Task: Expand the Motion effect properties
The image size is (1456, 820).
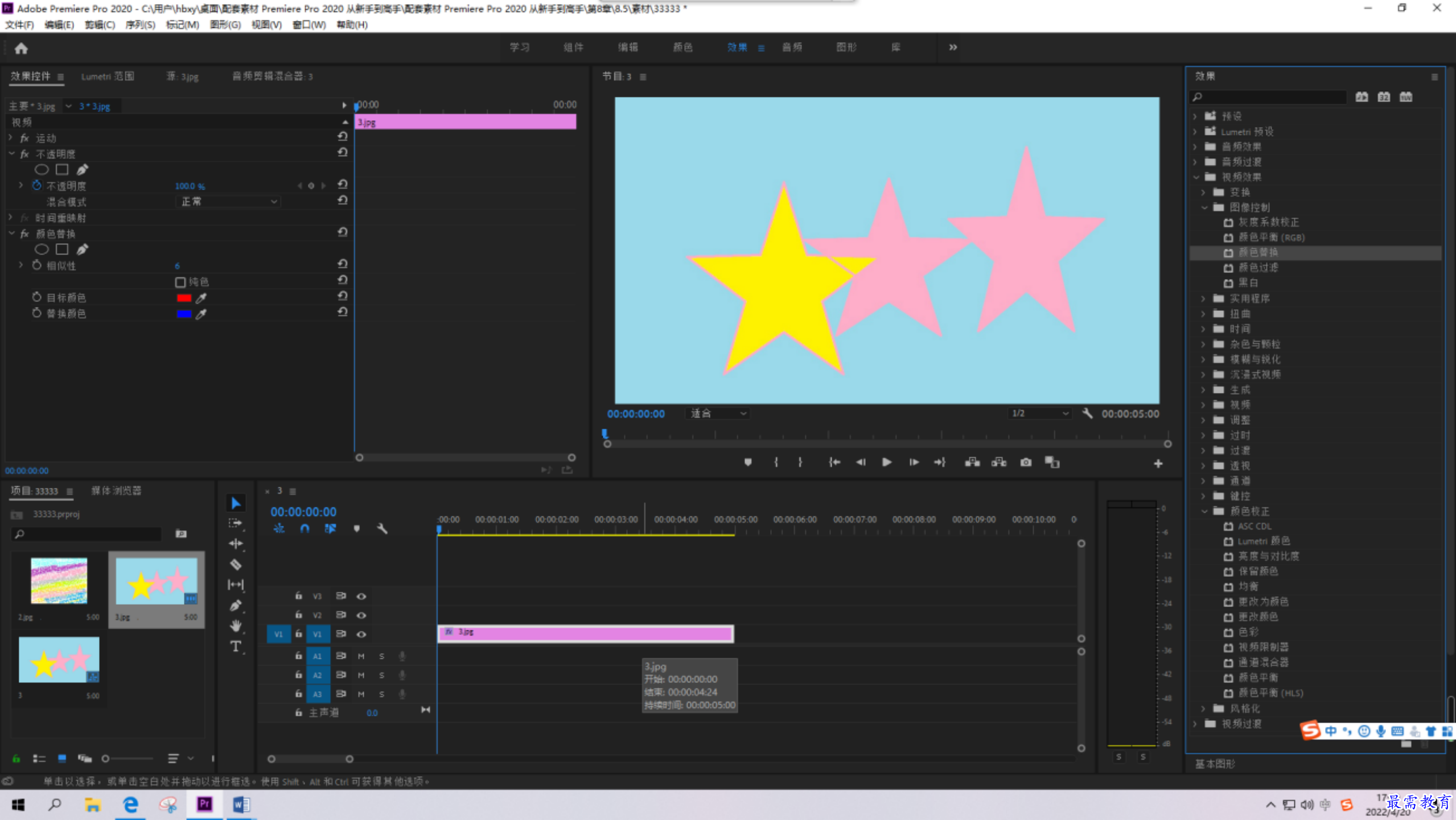Action: click(11, 138)
